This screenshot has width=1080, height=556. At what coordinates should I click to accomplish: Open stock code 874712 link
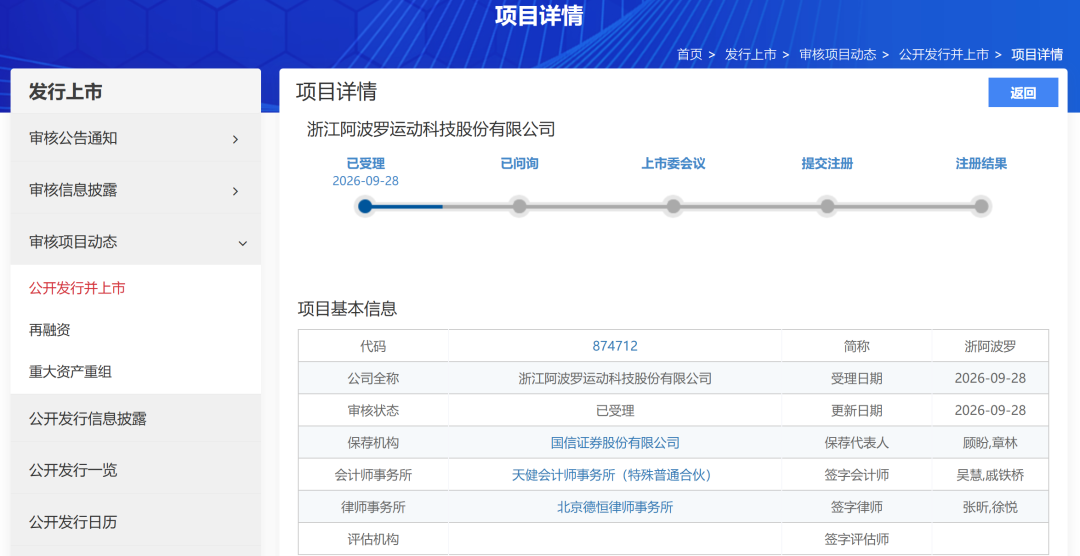[x=615, y=346]
